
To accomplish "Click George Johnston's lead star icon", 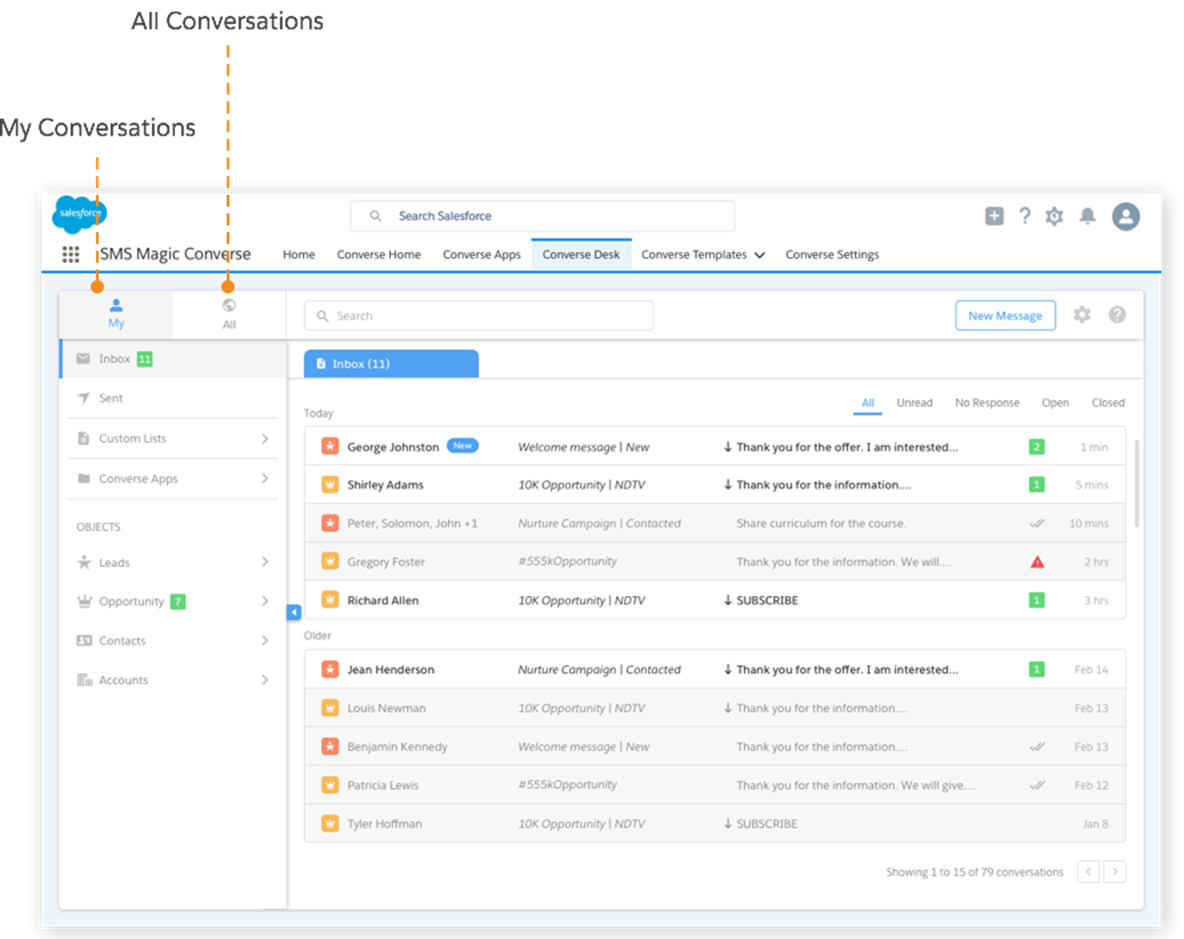I will pos(330,446).
